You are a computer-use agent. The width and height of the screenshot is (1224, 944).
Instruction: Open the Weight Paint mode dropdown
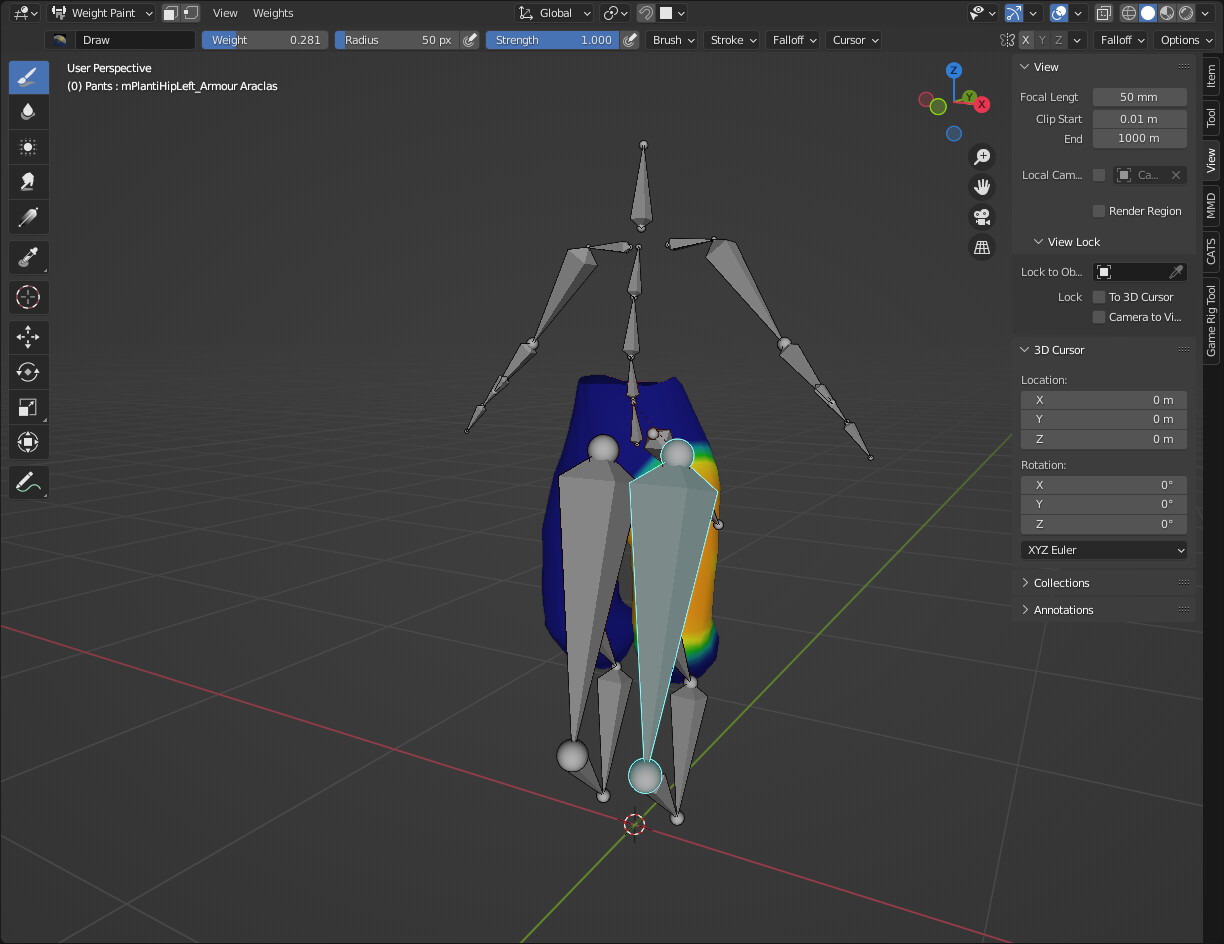(x=101, y=13)
